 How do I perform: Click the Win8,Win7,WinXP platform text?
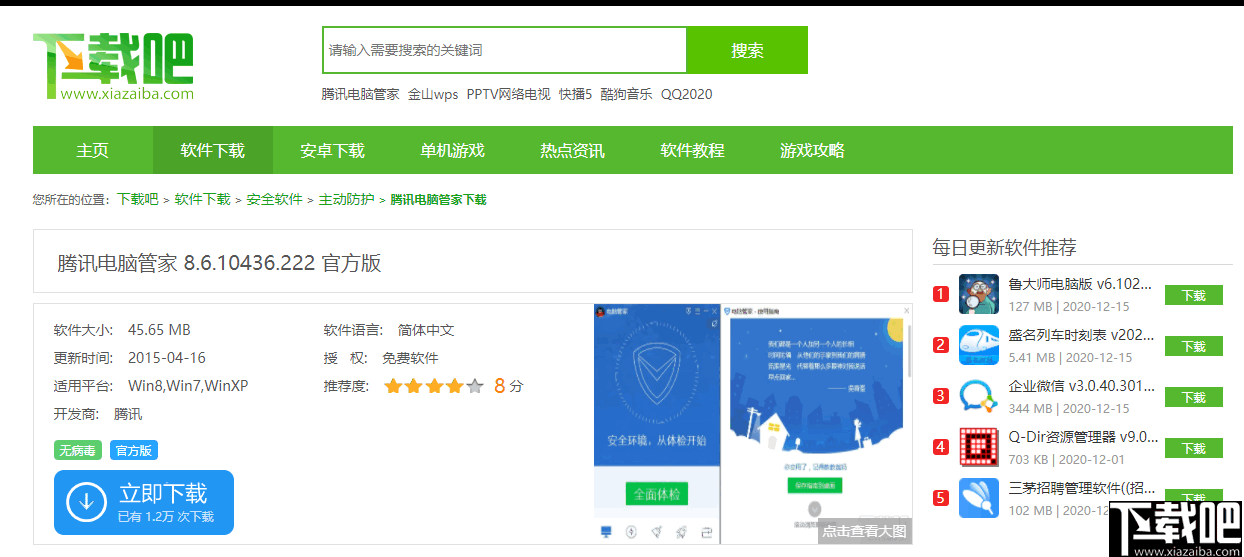coord(188,386)
